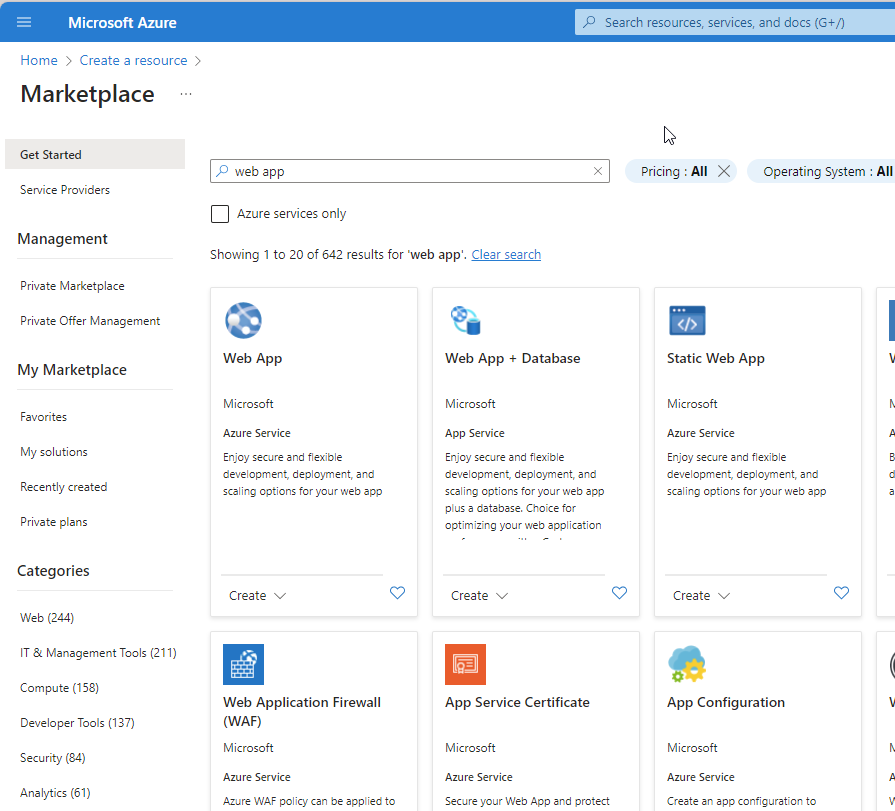895x811 pixels.
Task: Click the Marketplace page heading
Action: point(87,94)
